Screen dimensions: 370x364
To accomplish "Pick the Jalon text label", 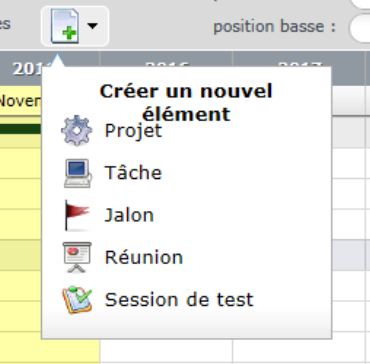I will pyautogui.click(x=129, y=215).
